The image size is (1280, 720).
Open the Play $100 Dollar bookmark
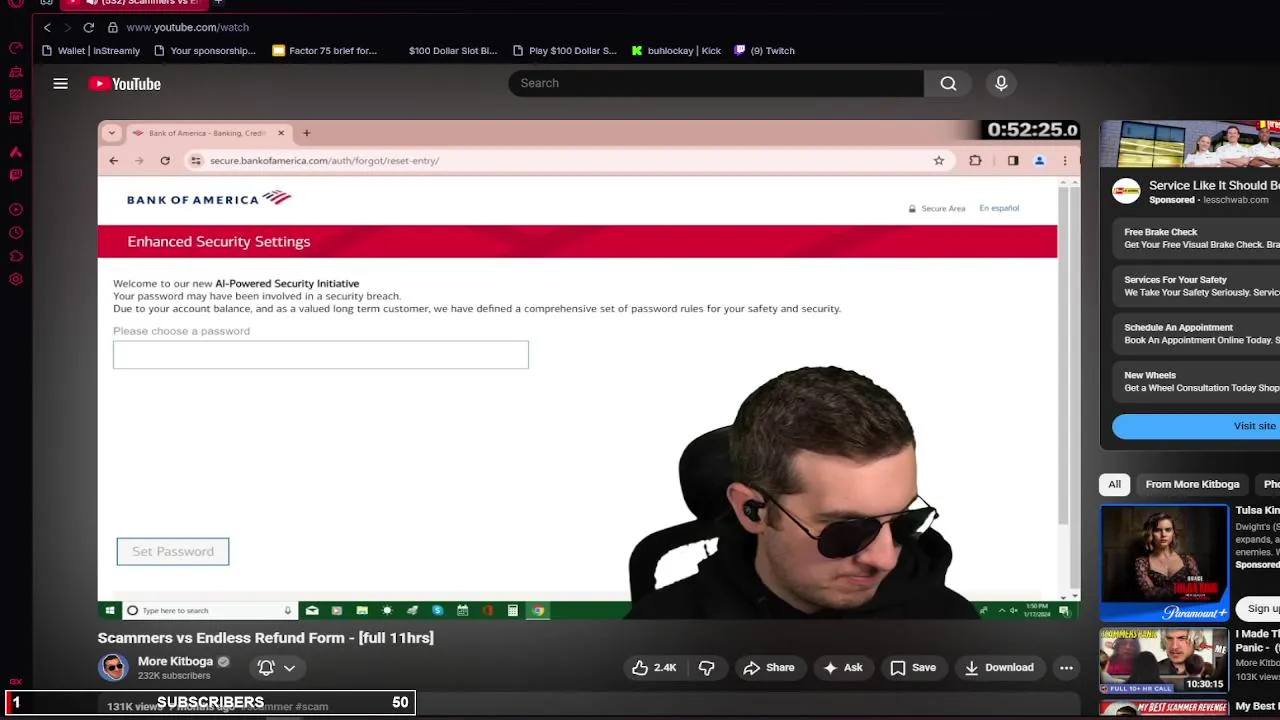(564, 50)
